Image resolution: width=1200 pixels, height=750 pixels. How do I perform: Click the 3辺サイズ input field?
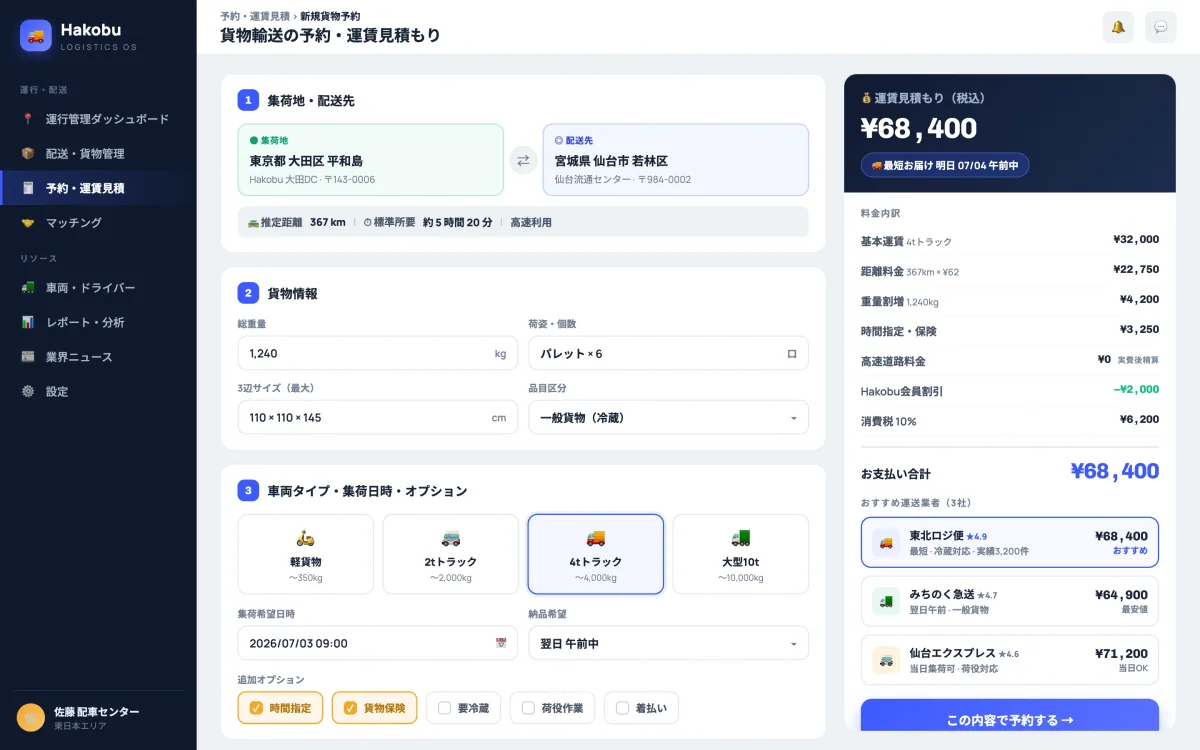click(378, 417)
